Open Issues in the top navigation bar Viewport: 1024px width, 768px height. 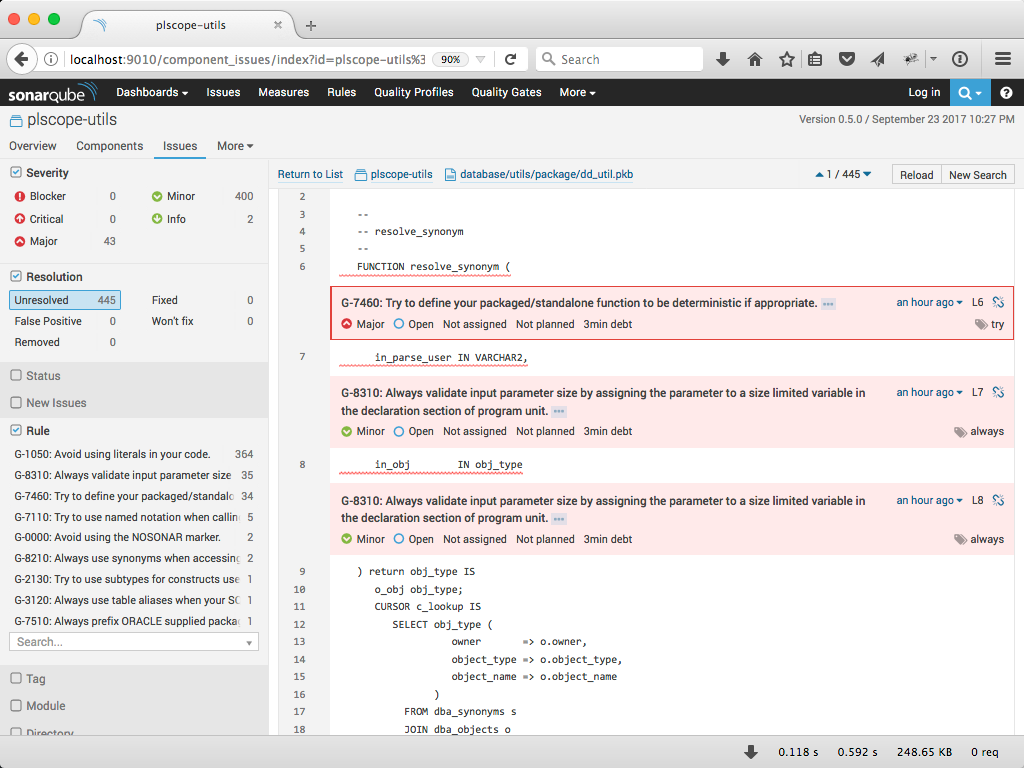(x=223, y=93)
